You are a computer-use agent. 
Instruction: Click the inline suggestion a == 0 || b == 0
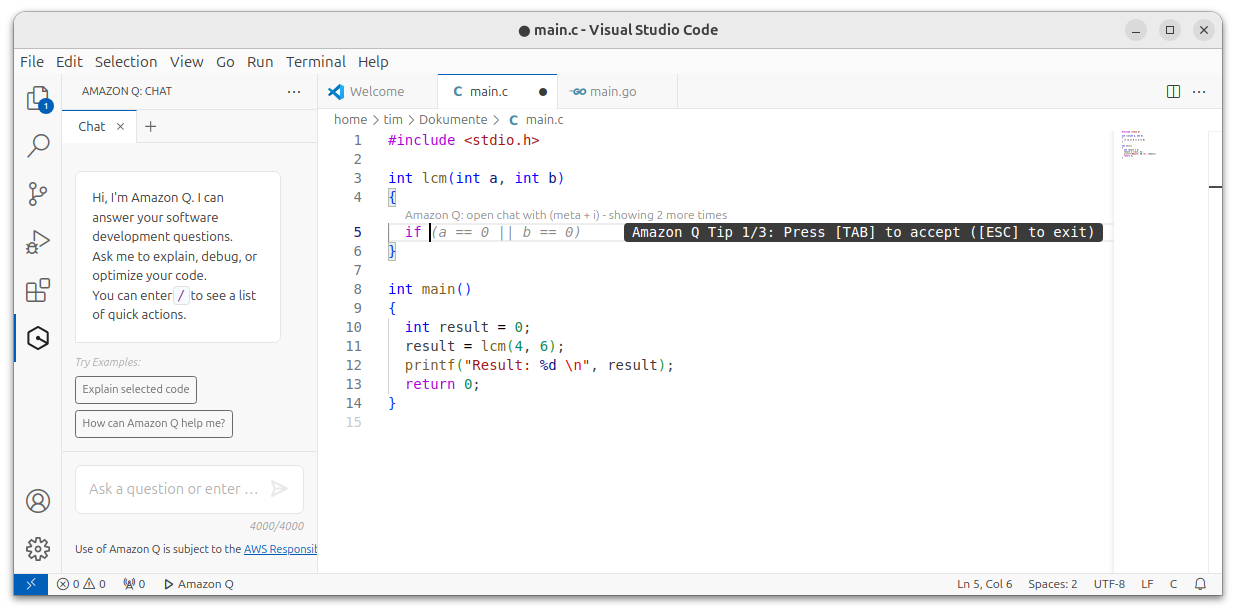(506, 232)
